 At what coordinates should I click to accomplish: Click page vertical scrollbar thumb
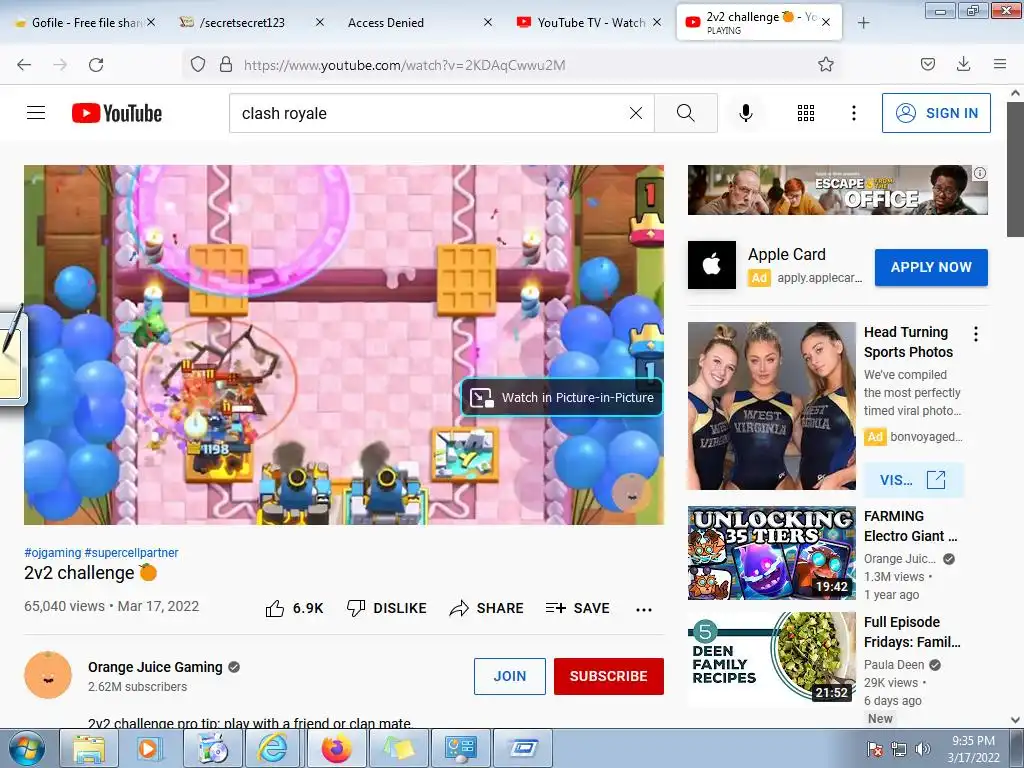pos(1015,170)
